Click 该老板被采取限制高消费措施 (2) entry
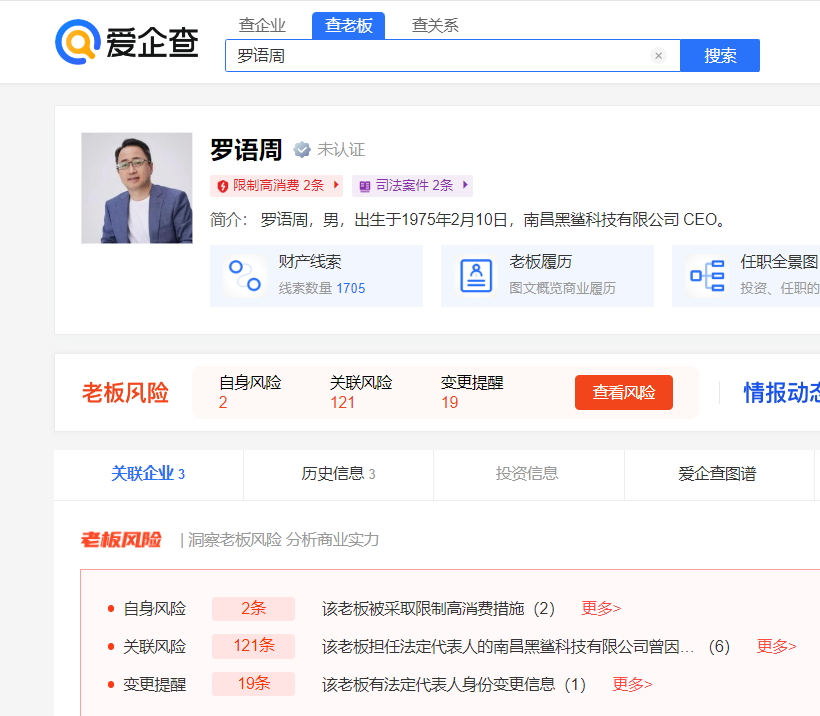The width and height of the screenshot is (820, 716). click(x=438, y=608)
